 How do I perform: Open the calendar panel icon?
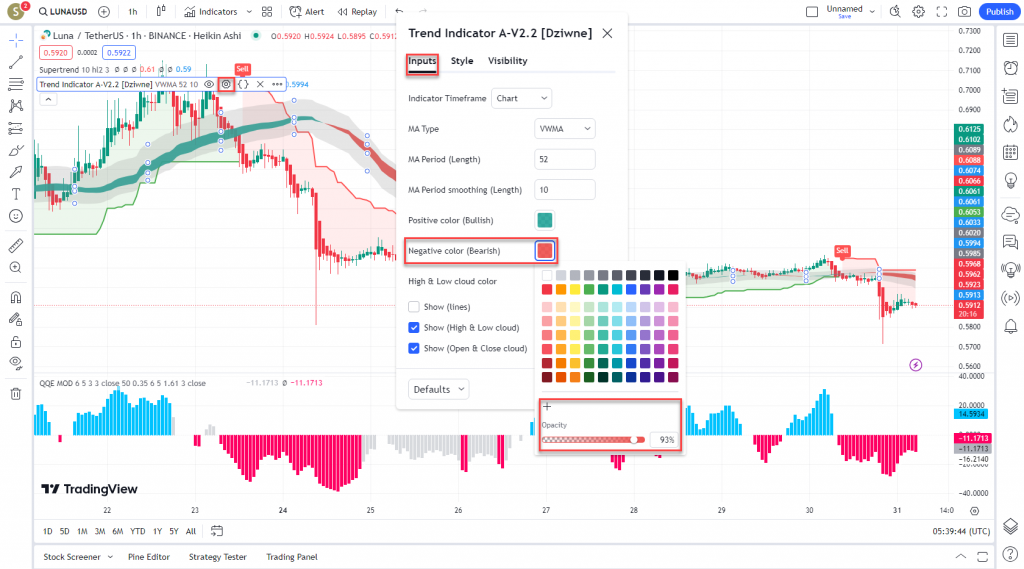[x=1010, y=152]
